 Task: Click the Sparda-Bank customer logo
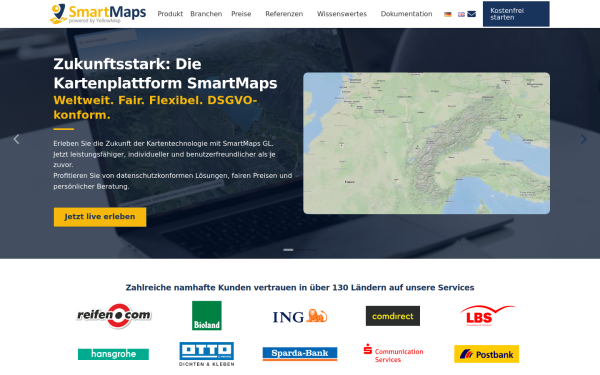(x=300, y=354)
